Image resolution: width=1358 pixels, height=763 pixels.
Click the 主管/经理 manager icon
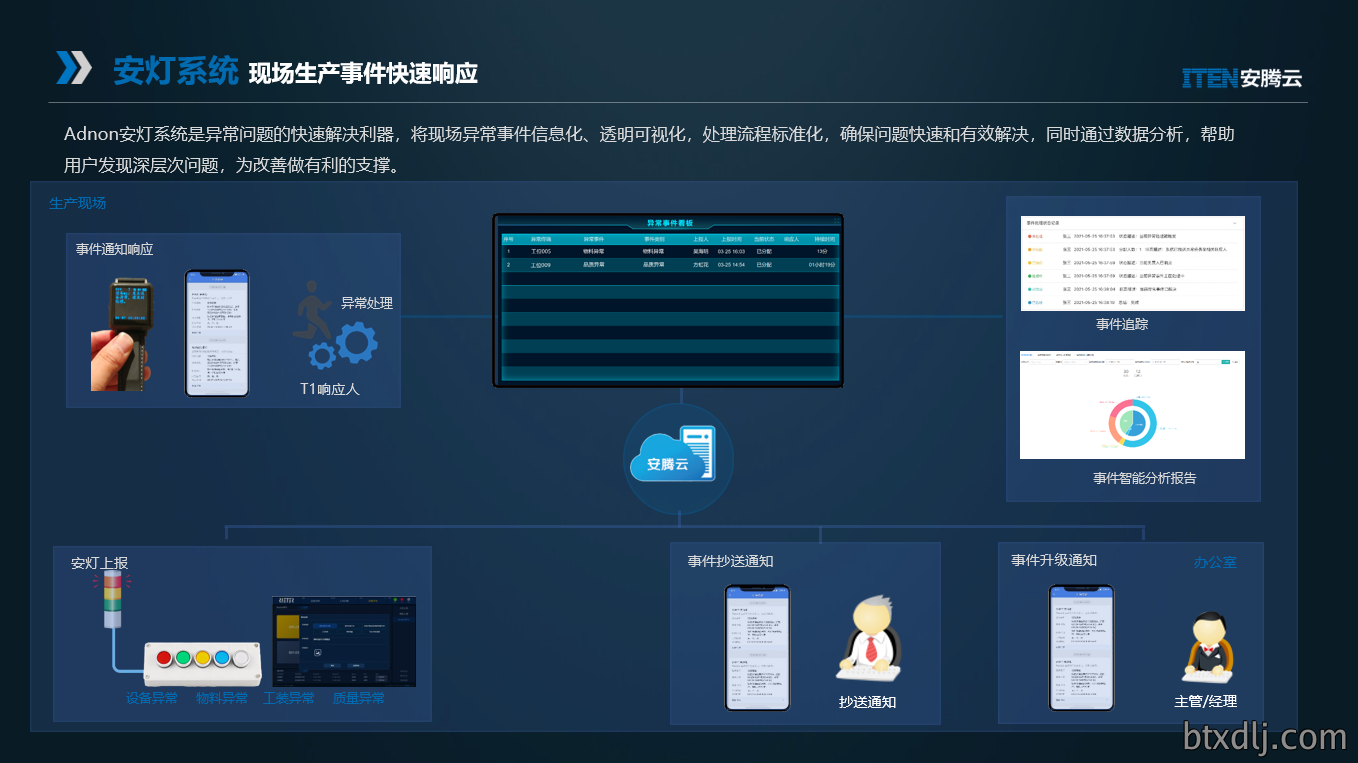coord(1209,648)
